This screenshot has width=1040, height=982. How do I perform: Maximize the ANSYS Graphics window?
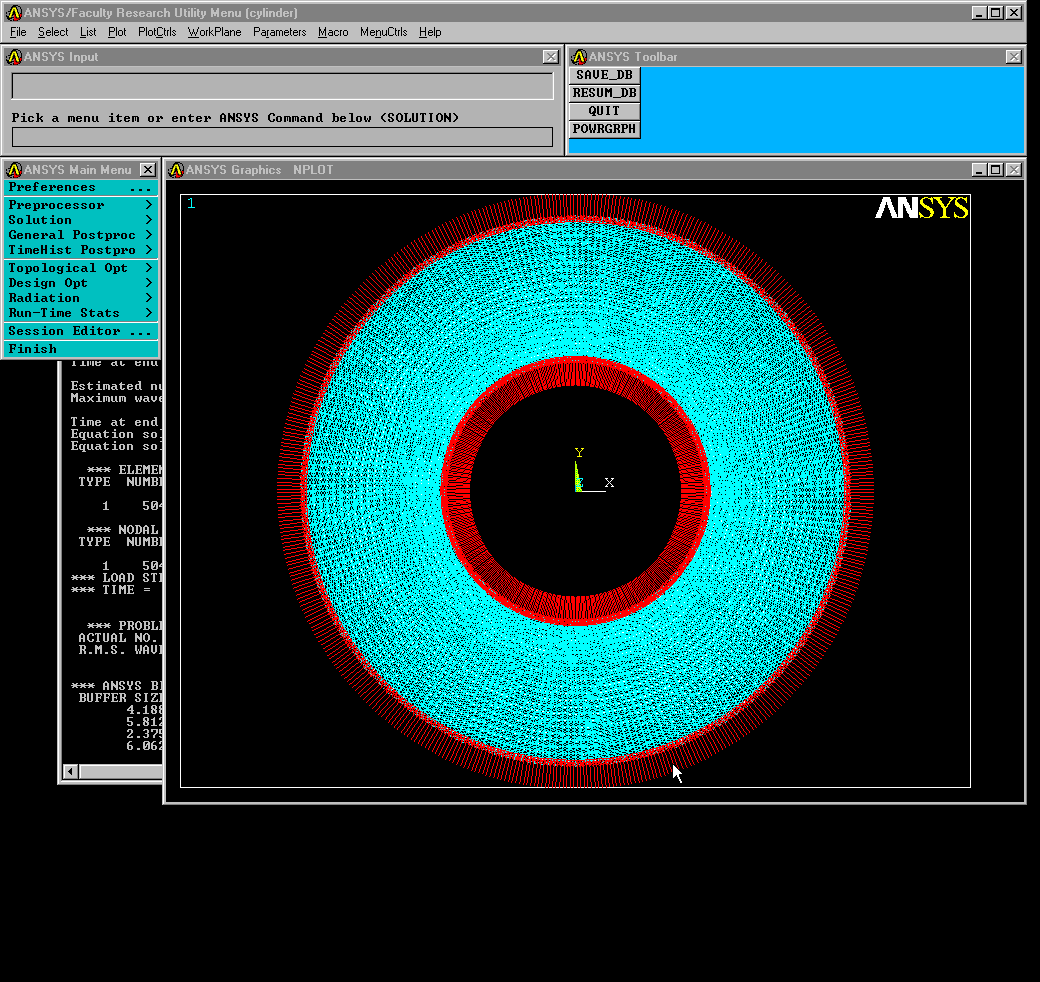[996, 170]
